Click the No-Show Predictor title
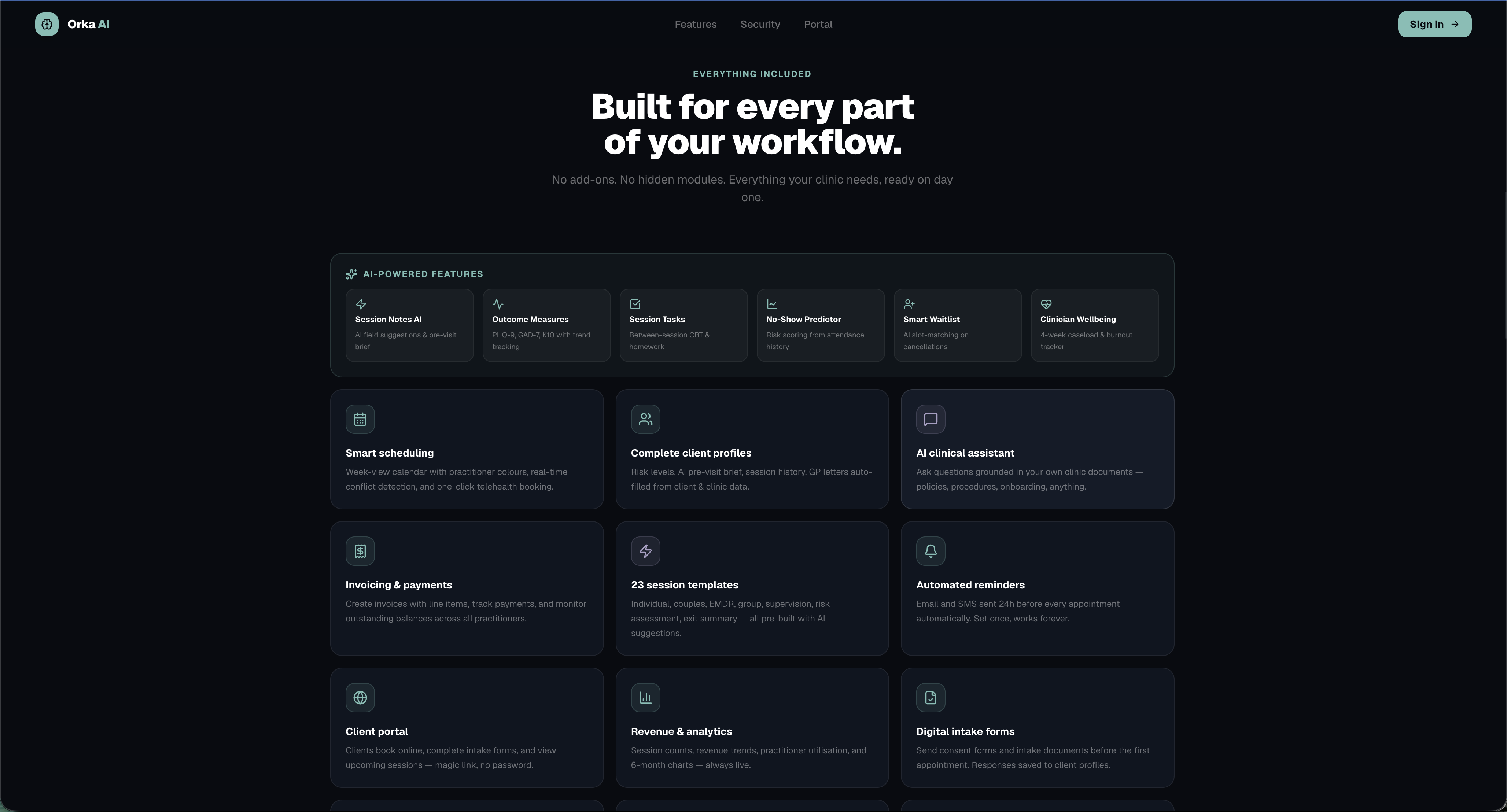Image resolution: width=1507 pixels, height=812 pixels. 803,320
